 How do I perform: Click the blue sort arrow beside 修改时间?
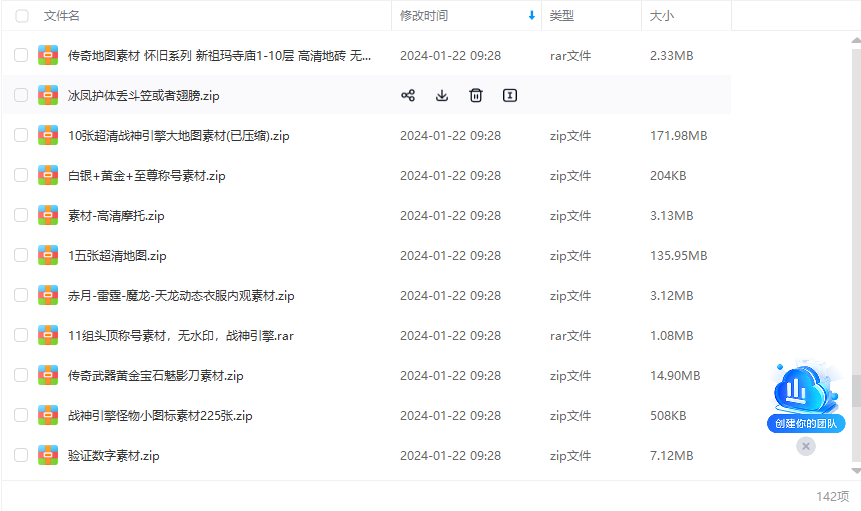point(531,16)
